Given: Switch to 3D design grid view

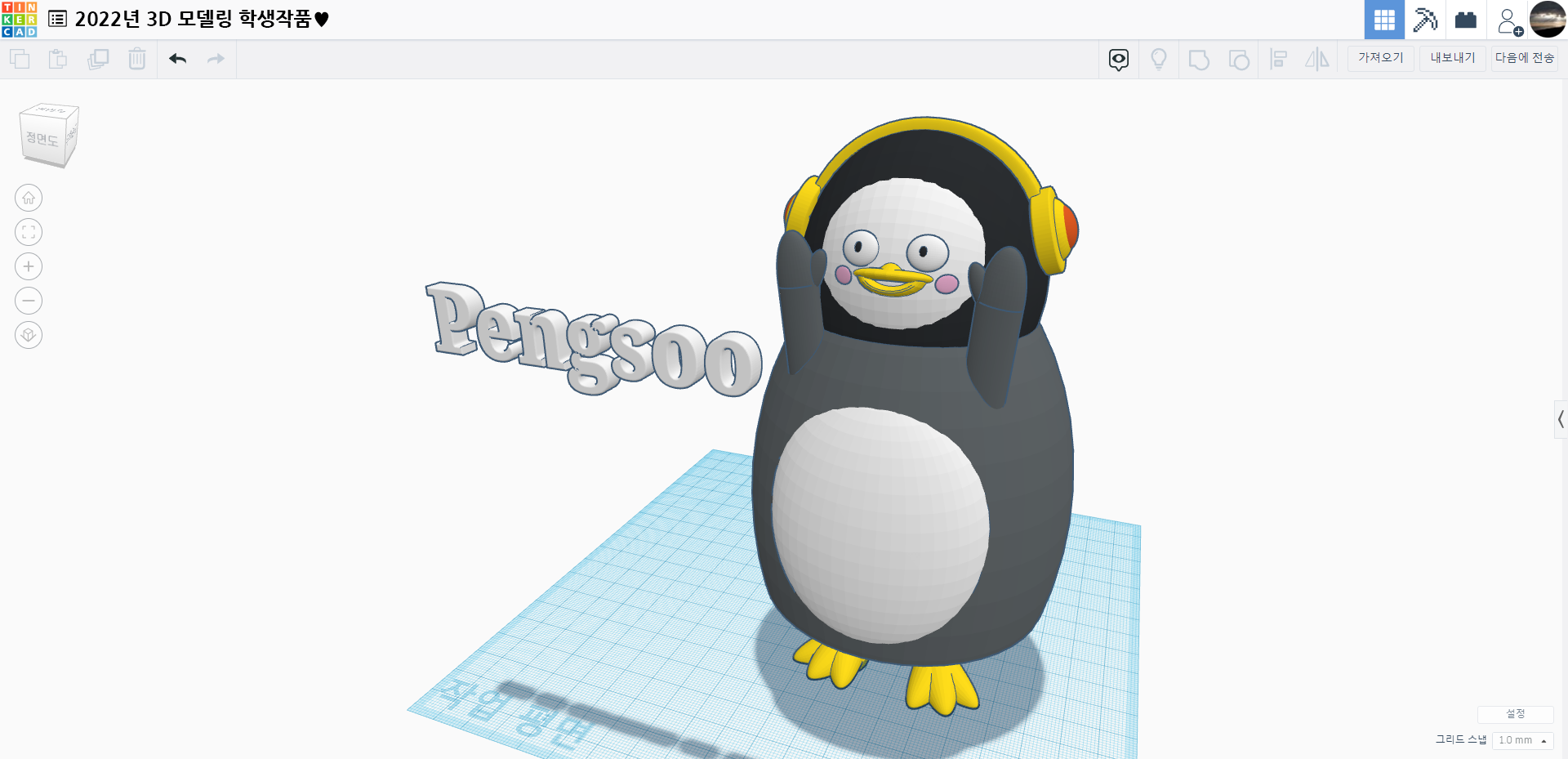Looking at the screenshot, I should [x=1384, y=20].
